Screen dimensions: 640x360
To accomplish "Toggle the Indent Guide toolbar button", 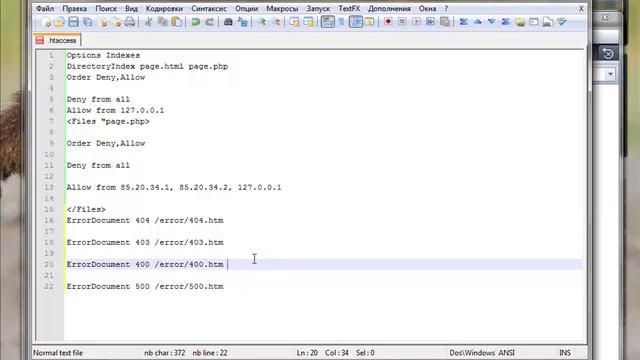I will coord(356,22).
